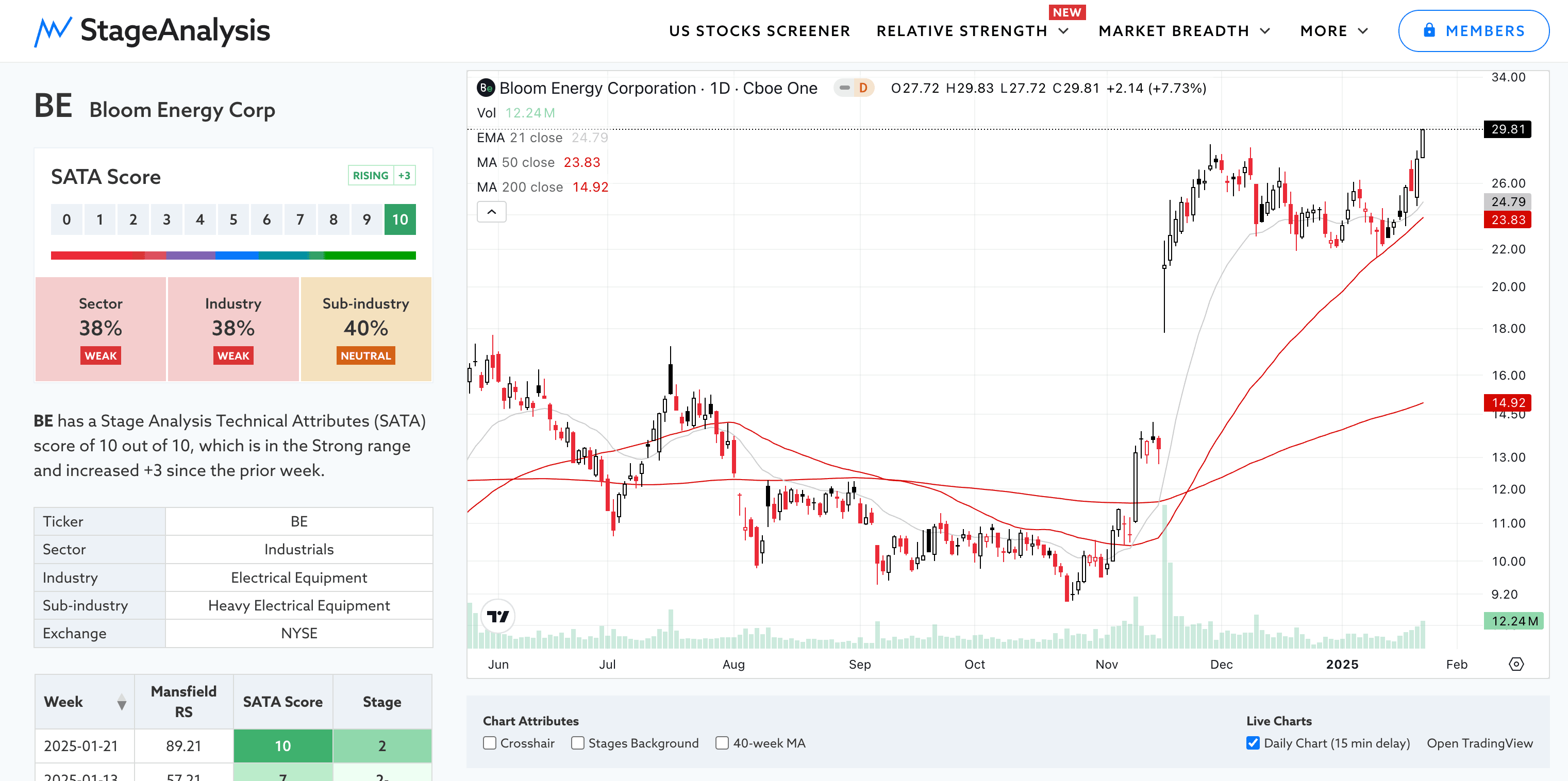Click the 2025-01-21 week cell
The image size is (1568, 781).
point(85,746)
